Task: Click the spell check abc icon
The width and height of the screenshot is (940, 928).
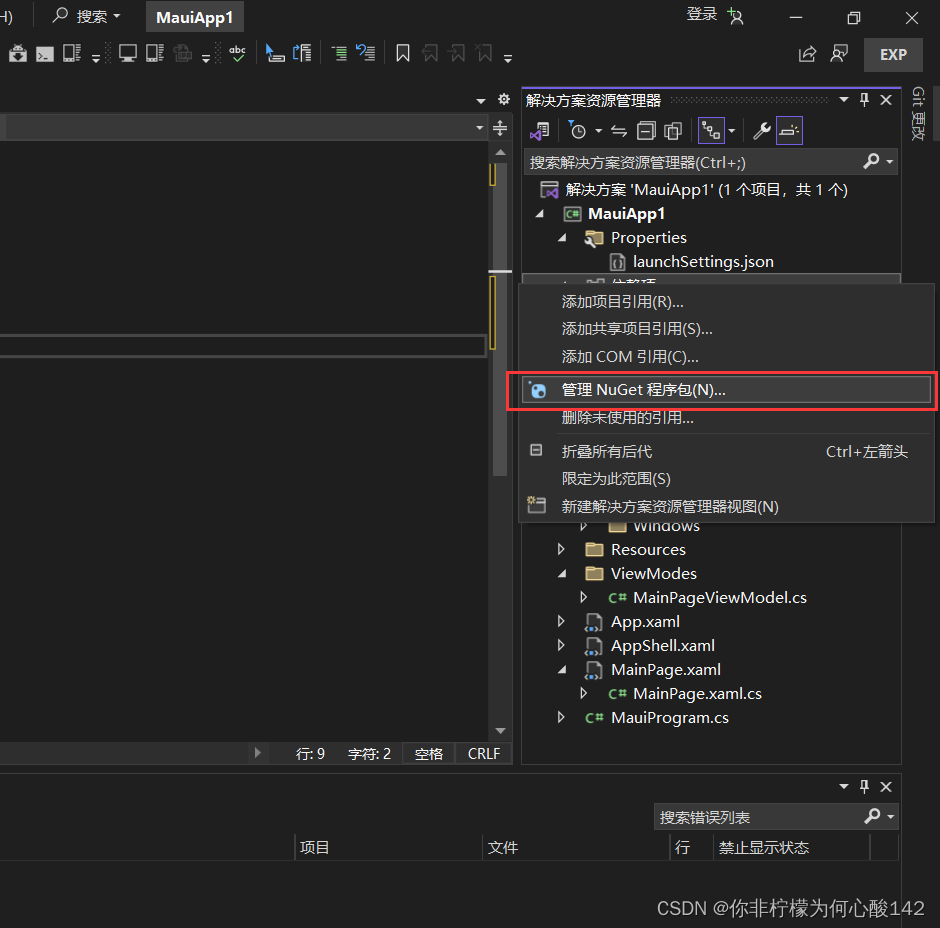Action: (x=237, y=54)
